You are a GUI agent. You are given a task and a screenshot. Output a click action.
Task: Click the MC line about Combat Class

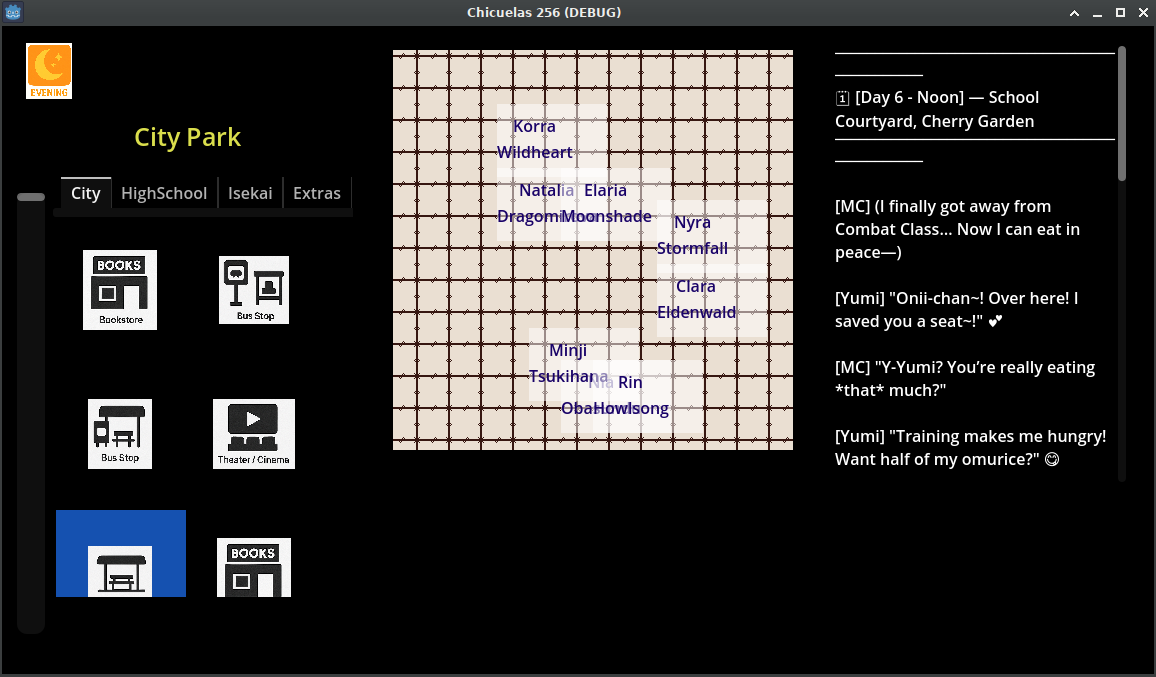tap(957, 229)
